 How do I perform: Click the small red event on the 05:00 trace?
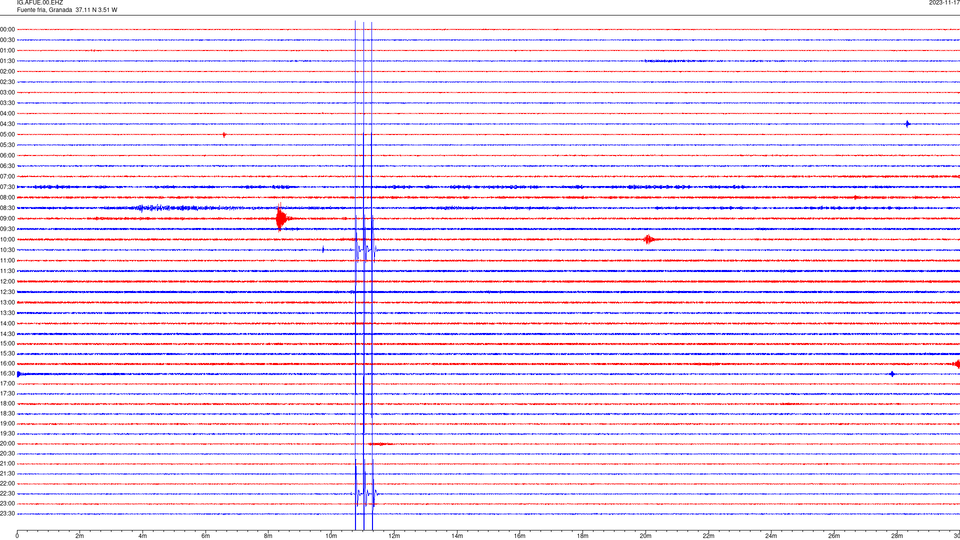tap(224, 135)
